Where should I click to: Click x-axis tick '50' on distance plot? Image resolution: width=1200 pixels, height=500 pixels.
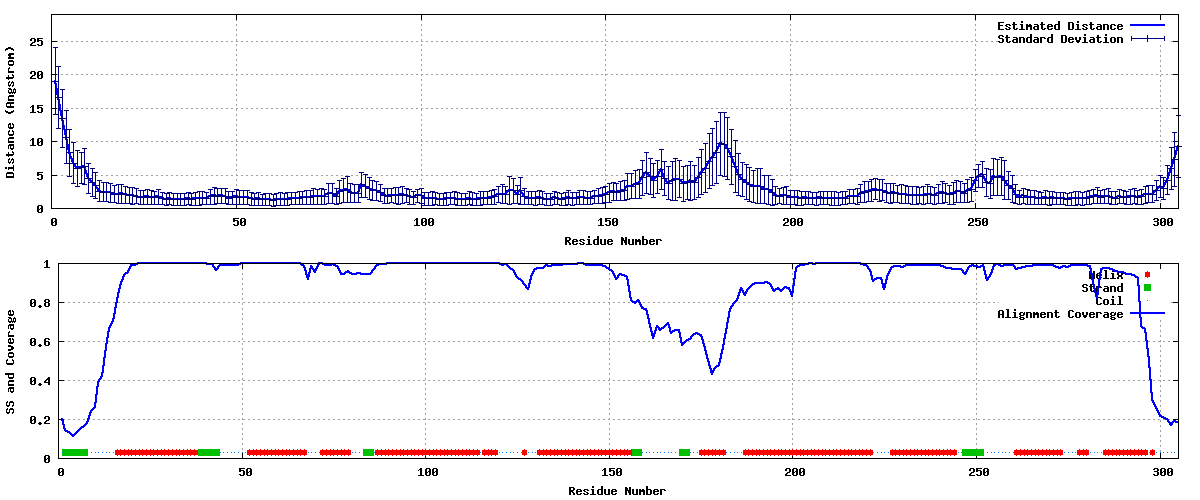(239, 222)
